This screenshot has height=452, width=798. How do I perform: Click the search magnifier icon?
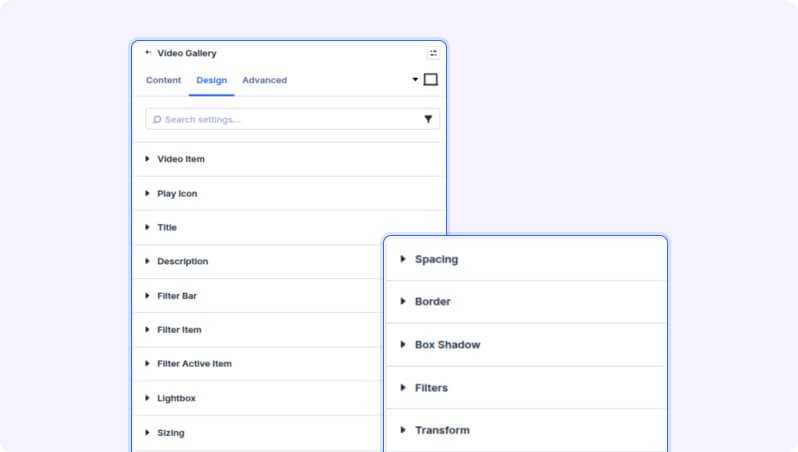(157, 119)
